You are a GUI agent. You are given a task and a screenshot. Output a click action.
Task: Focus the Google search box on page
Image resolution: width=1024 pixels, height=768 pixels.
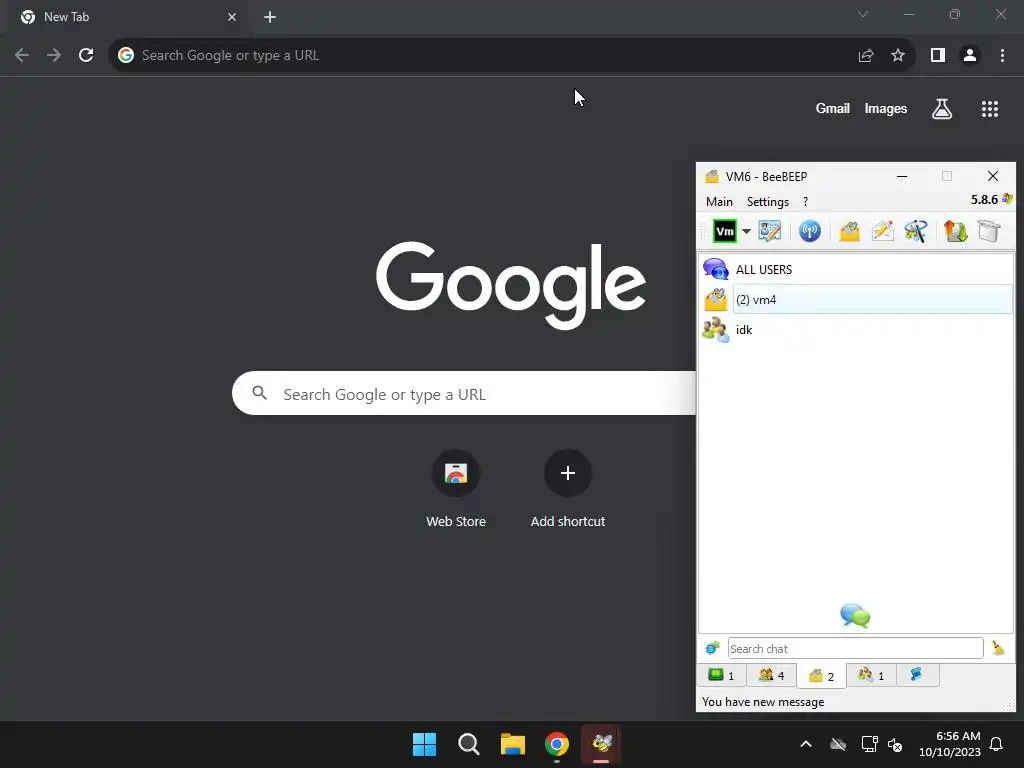click(464, 393)
